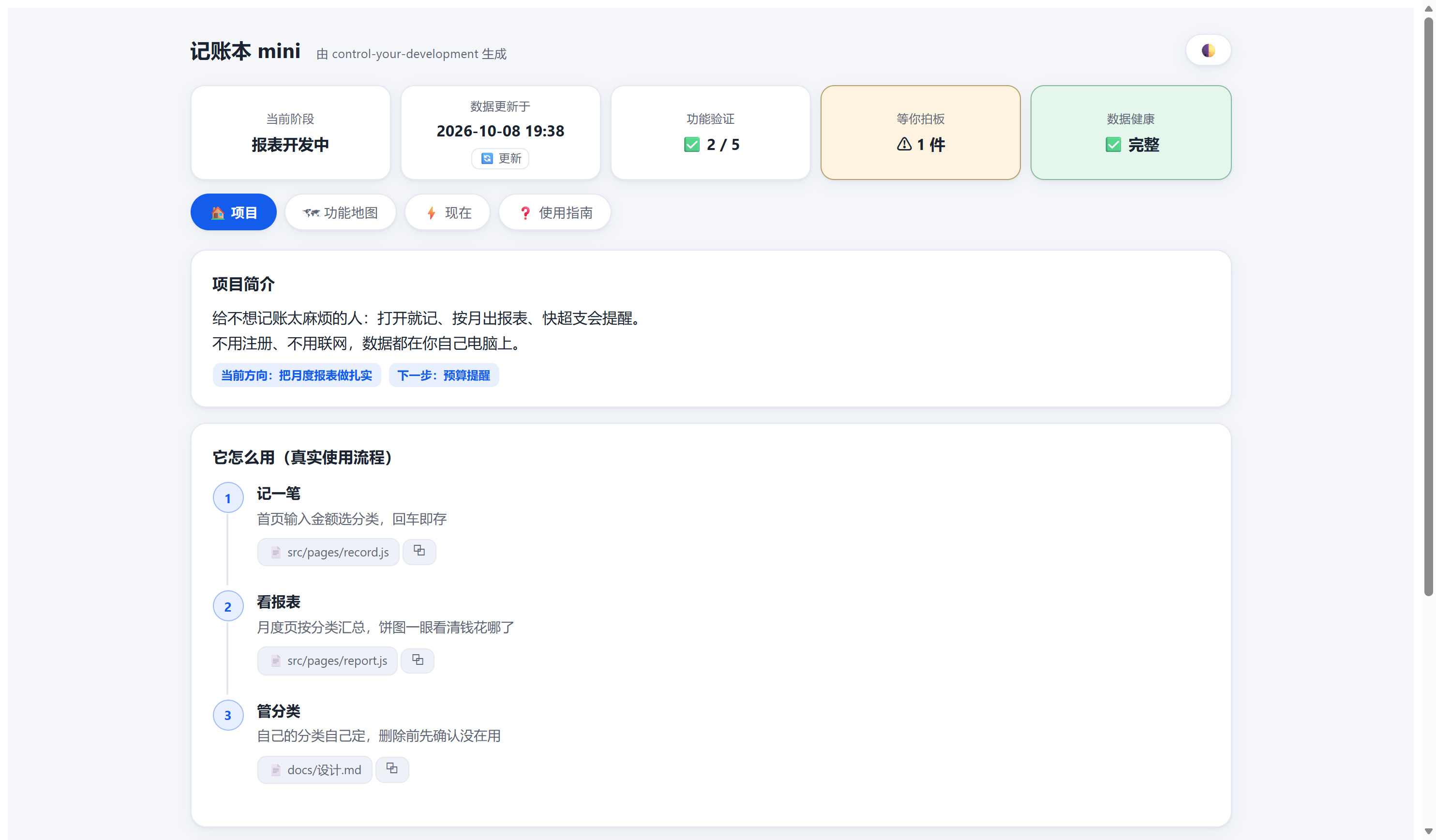Screen dimensions: 1436x840
Task: Click the 记账本 mini page title
Action: (x=245, y=51)
